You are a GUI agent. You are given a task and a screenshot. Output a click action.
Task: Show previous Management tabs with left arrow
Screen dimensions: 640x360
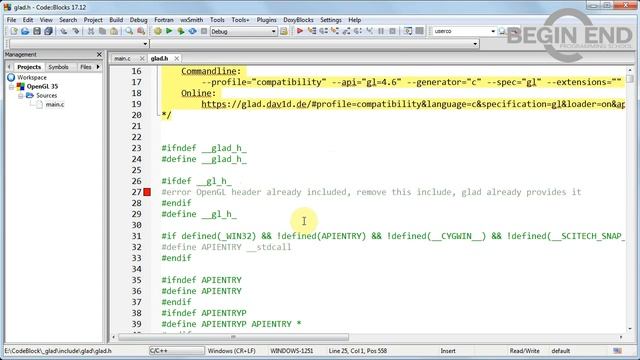[x=9, y=67]
